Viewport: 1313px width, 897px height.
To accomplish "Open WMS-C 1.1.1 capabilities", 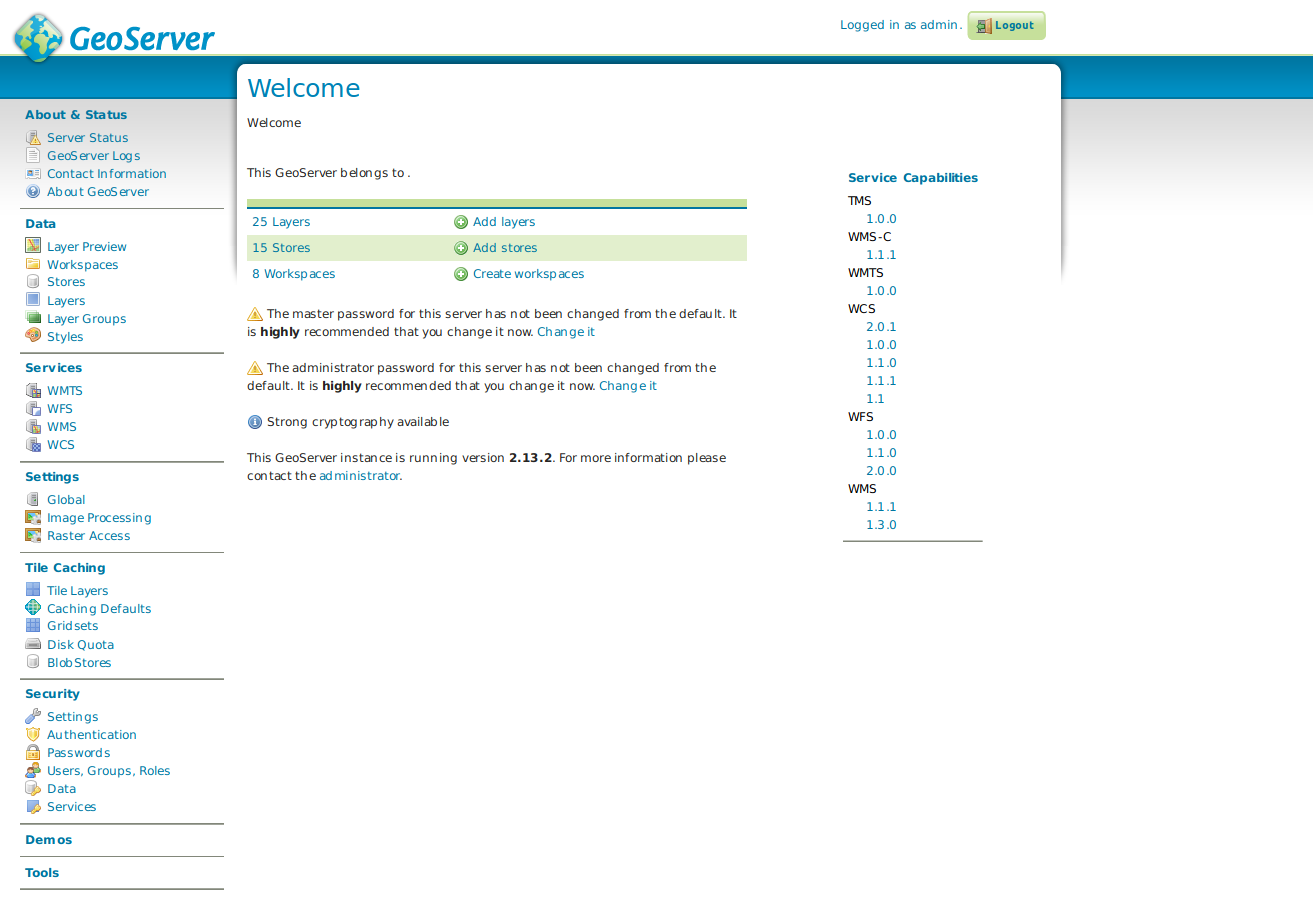I will tap(881, 255).
